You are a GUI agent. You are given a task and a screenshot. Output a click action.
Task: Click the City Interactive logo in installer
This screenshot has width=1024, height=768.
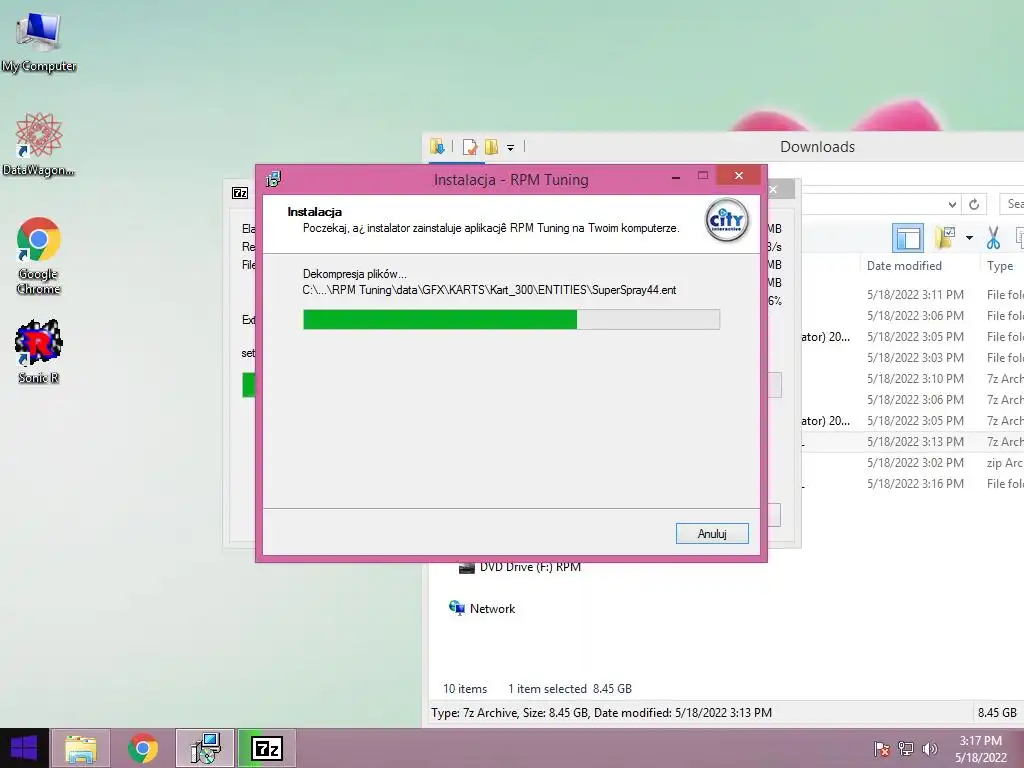tap(726, 221)
